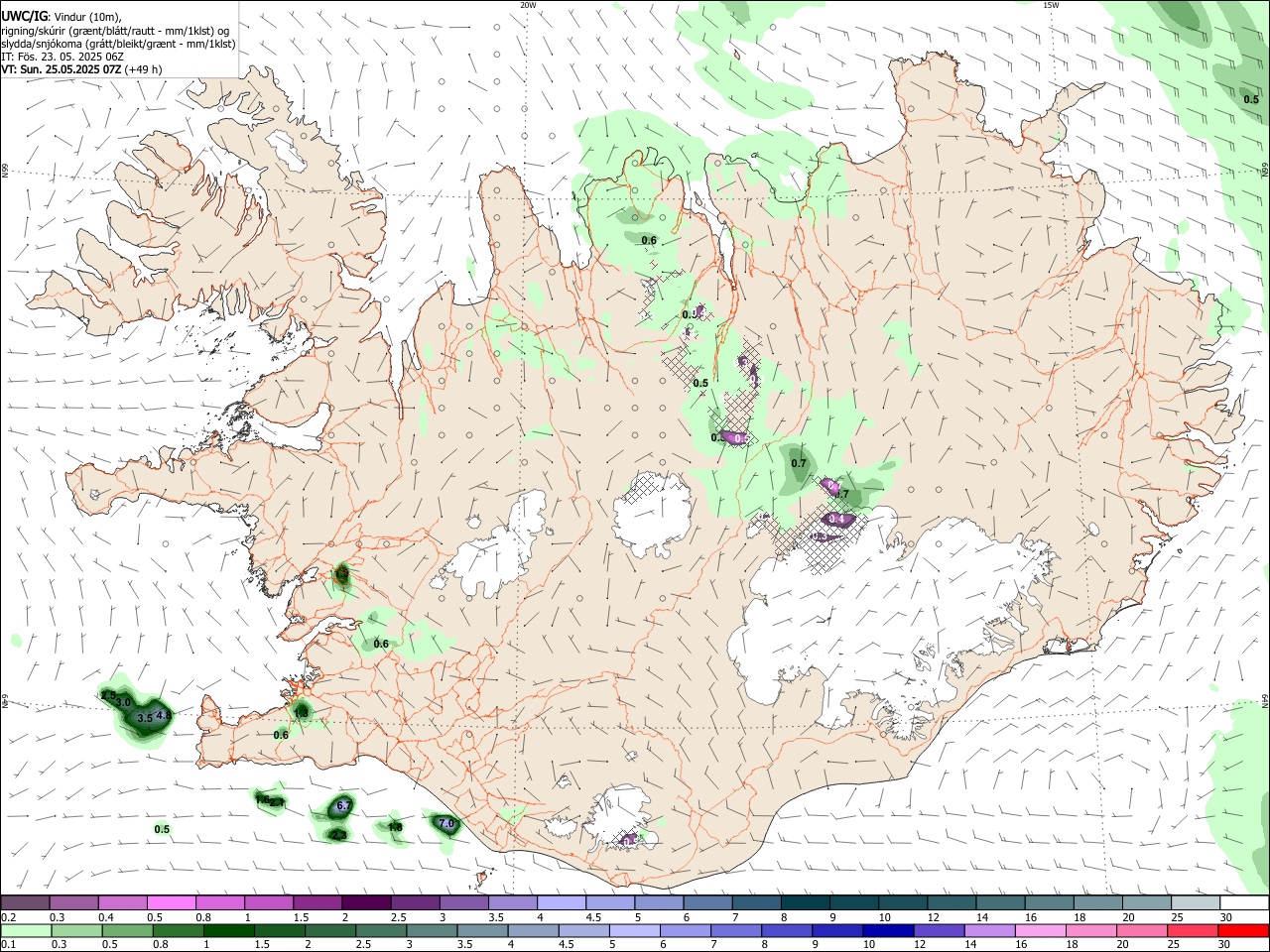This screenshot has height=952, width=1270.
Task: Select the lower legend swatch labeled 2.5
Action: [x=381, y=930]
